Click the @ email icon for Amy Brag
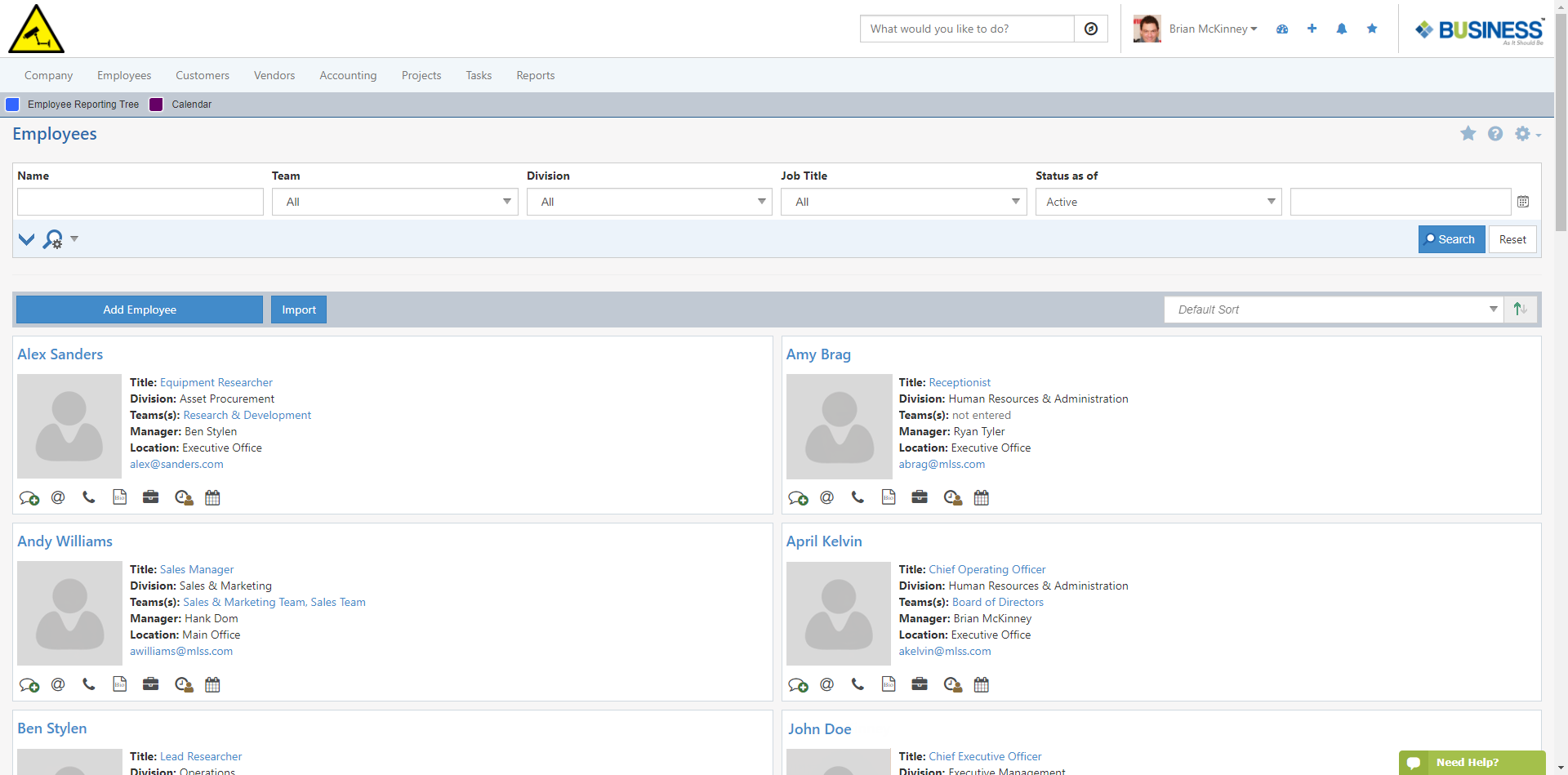Image resolution: width=1568 pixels, height=775 pixels. pyautogui.click(x=827, y=497)
